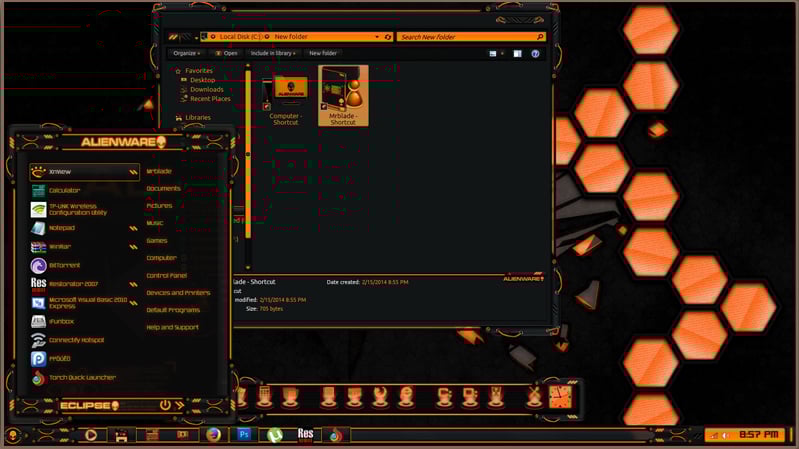Image resolution: width=799 pixels, height=449 pixels.
Task: Select the highlighted XnView start menu entry
Action: (x=85, y=172)
